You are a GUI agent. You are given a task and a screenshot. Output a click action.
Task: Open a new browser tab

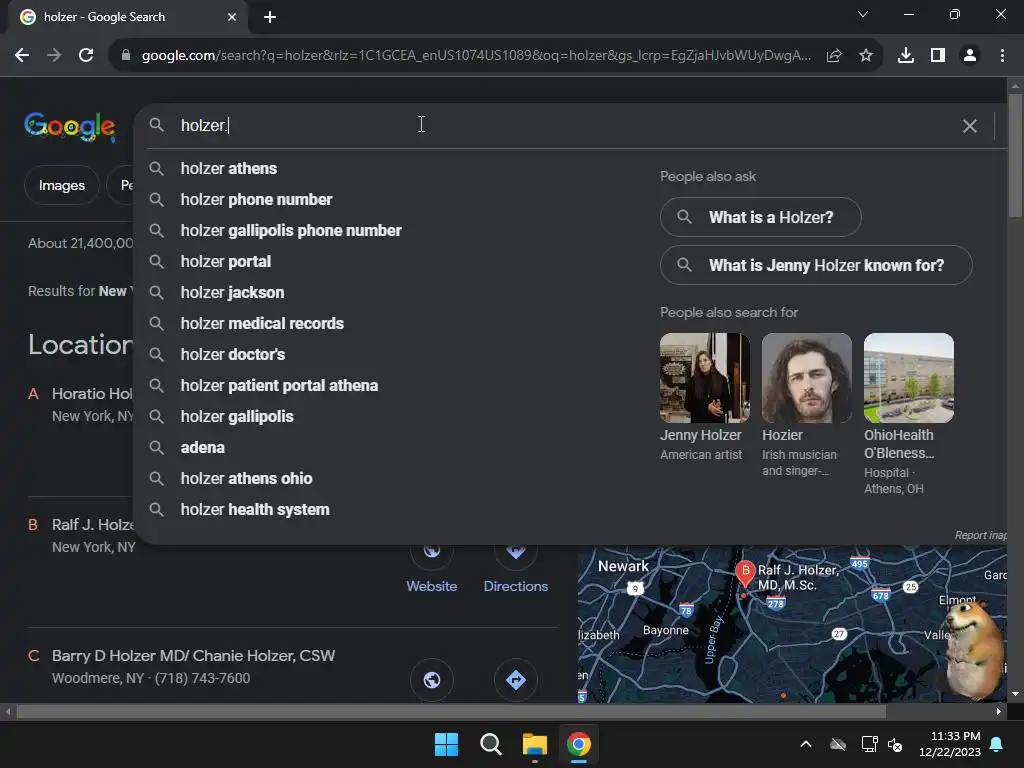[x=270, y=17]
